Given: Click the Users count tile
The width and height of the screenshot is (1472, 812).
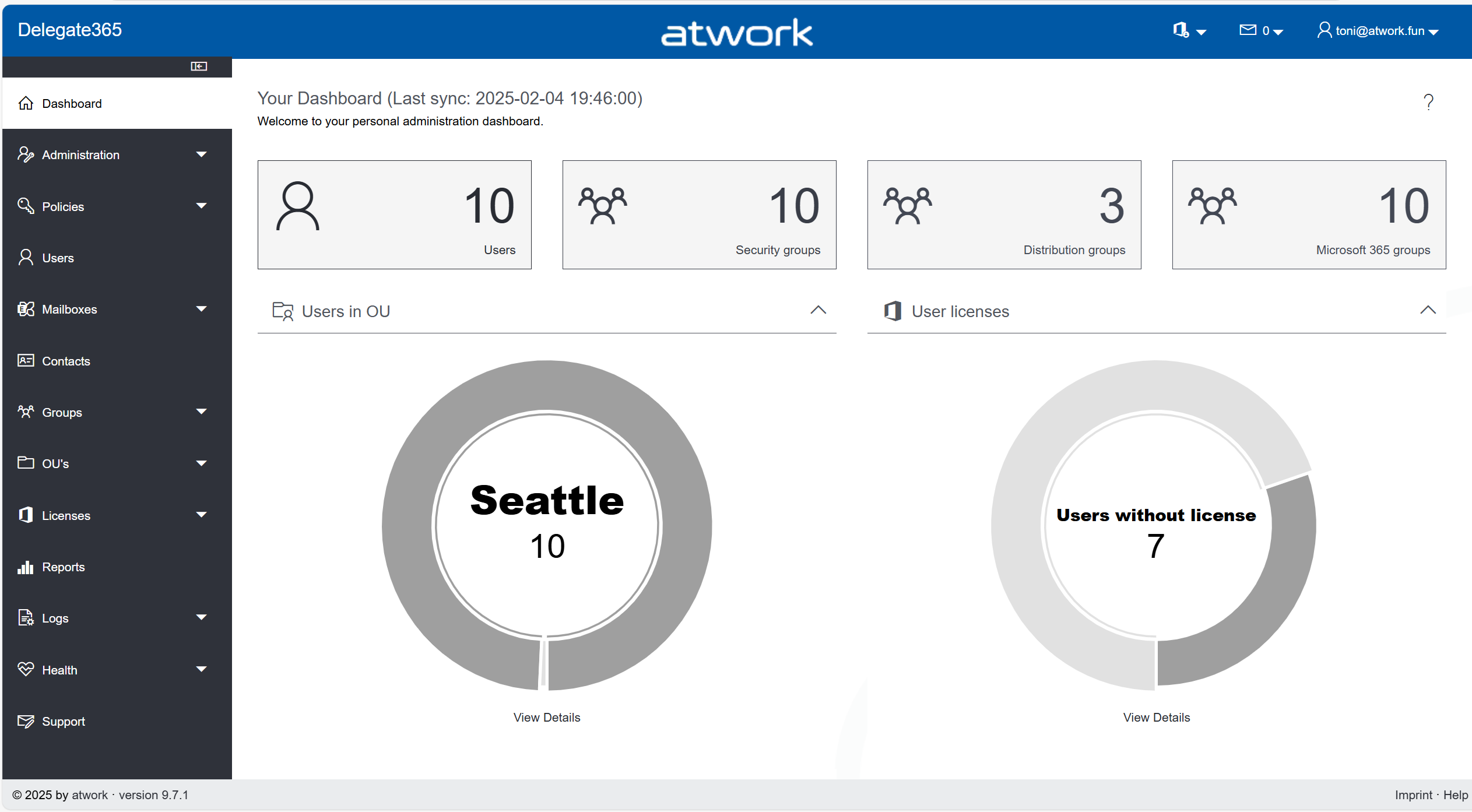Looking at the screenshot, I should click(394, 215).
